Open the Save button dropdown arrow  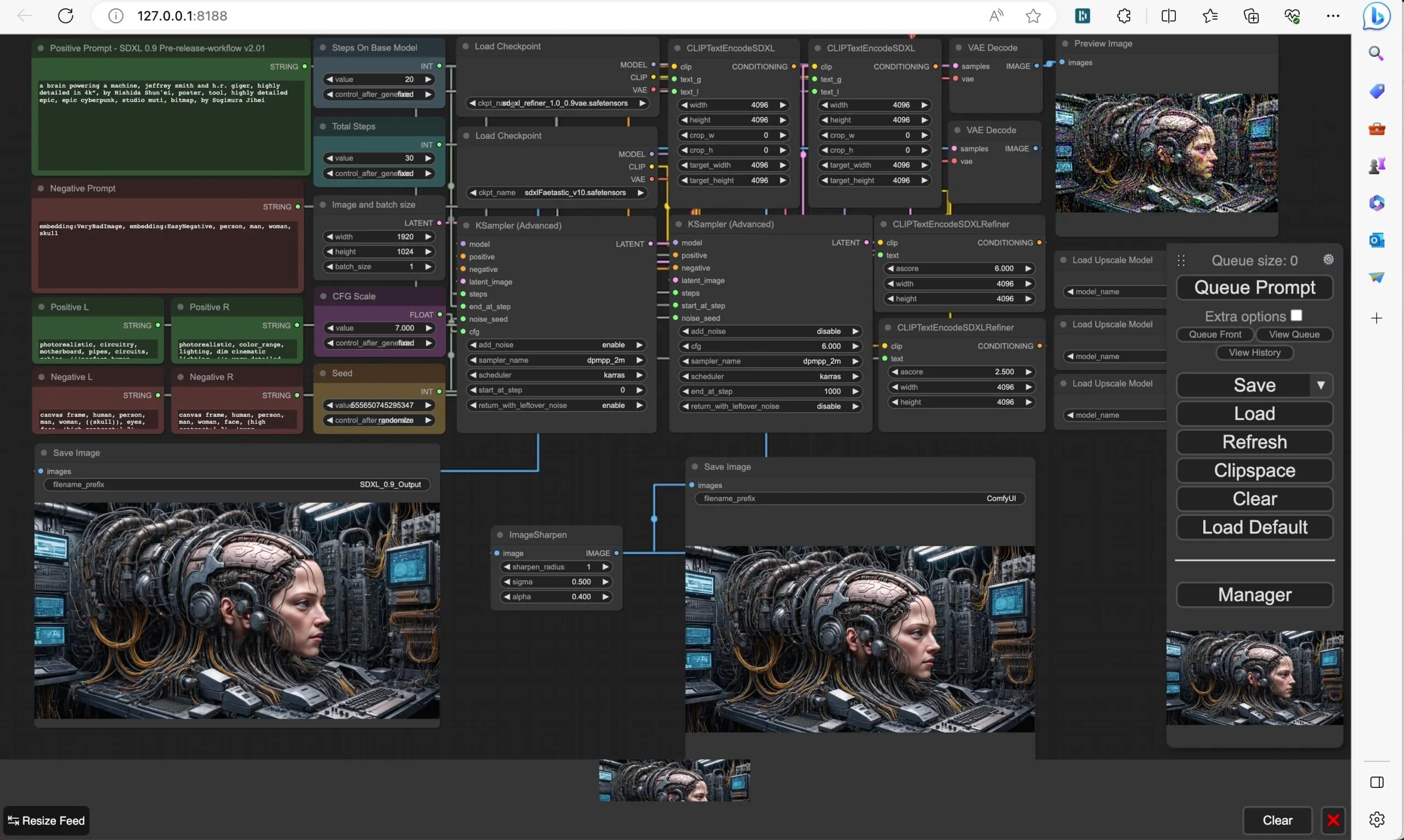pos(1322,385)
